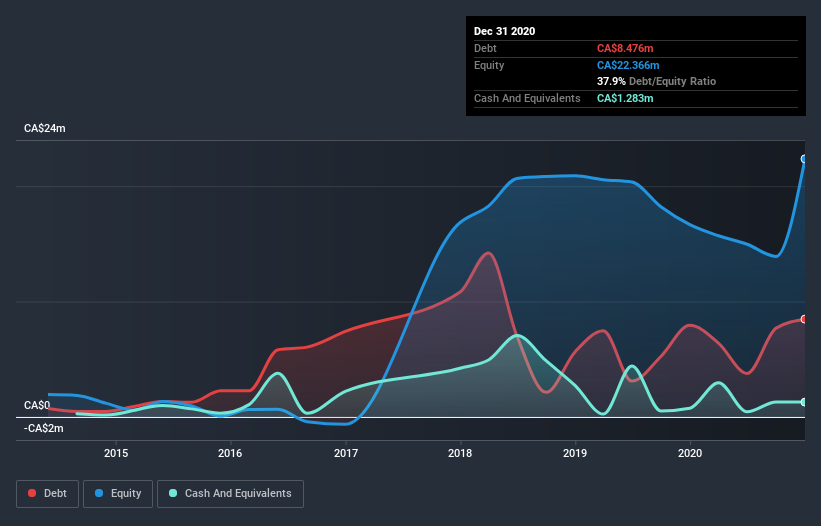Click the 2019 x-axis label

[x=575, y=453]
